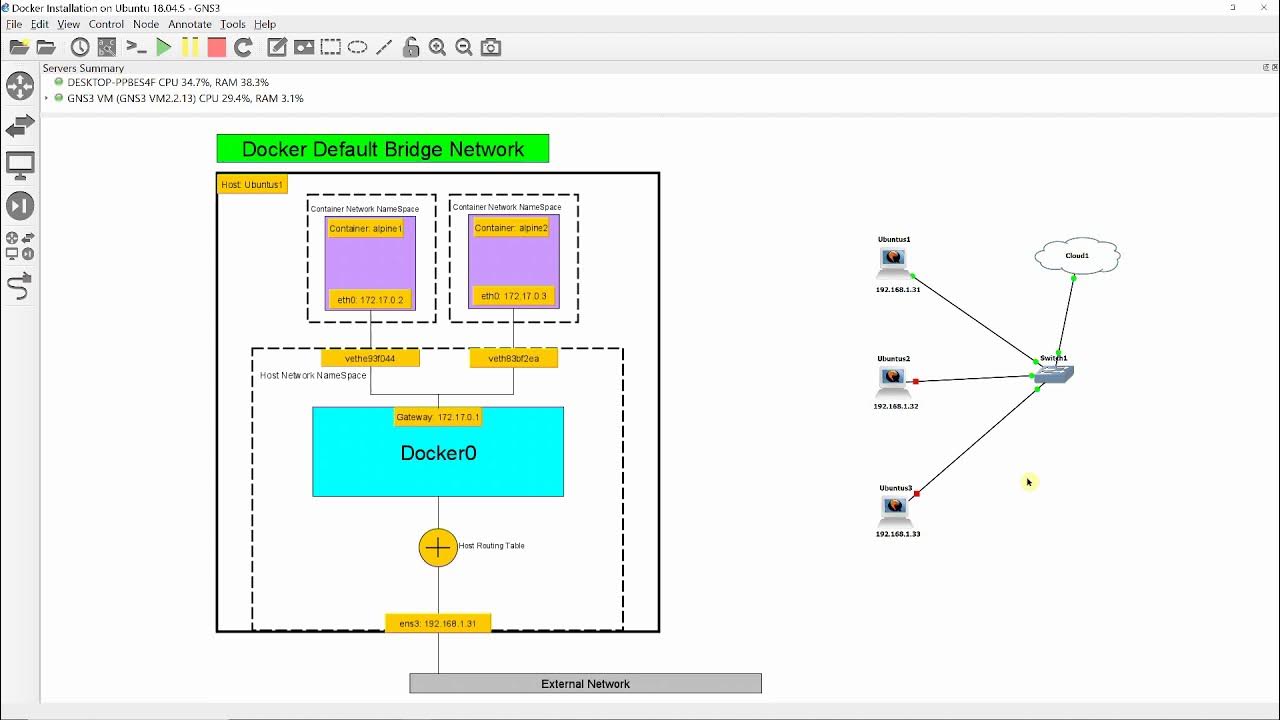
Task: Click the eth0: 172.17.0.3 label
Action: tap(514, 296)
